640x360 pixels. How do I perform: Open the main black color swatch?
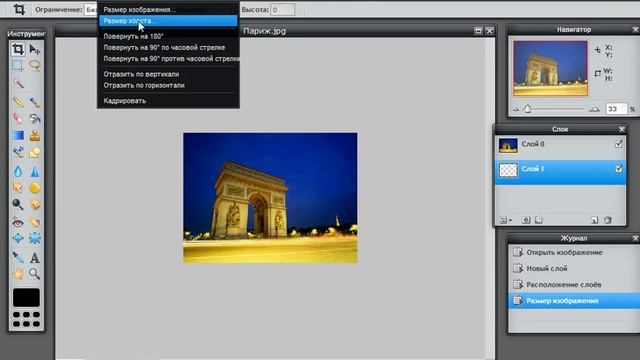pos(26,297)
